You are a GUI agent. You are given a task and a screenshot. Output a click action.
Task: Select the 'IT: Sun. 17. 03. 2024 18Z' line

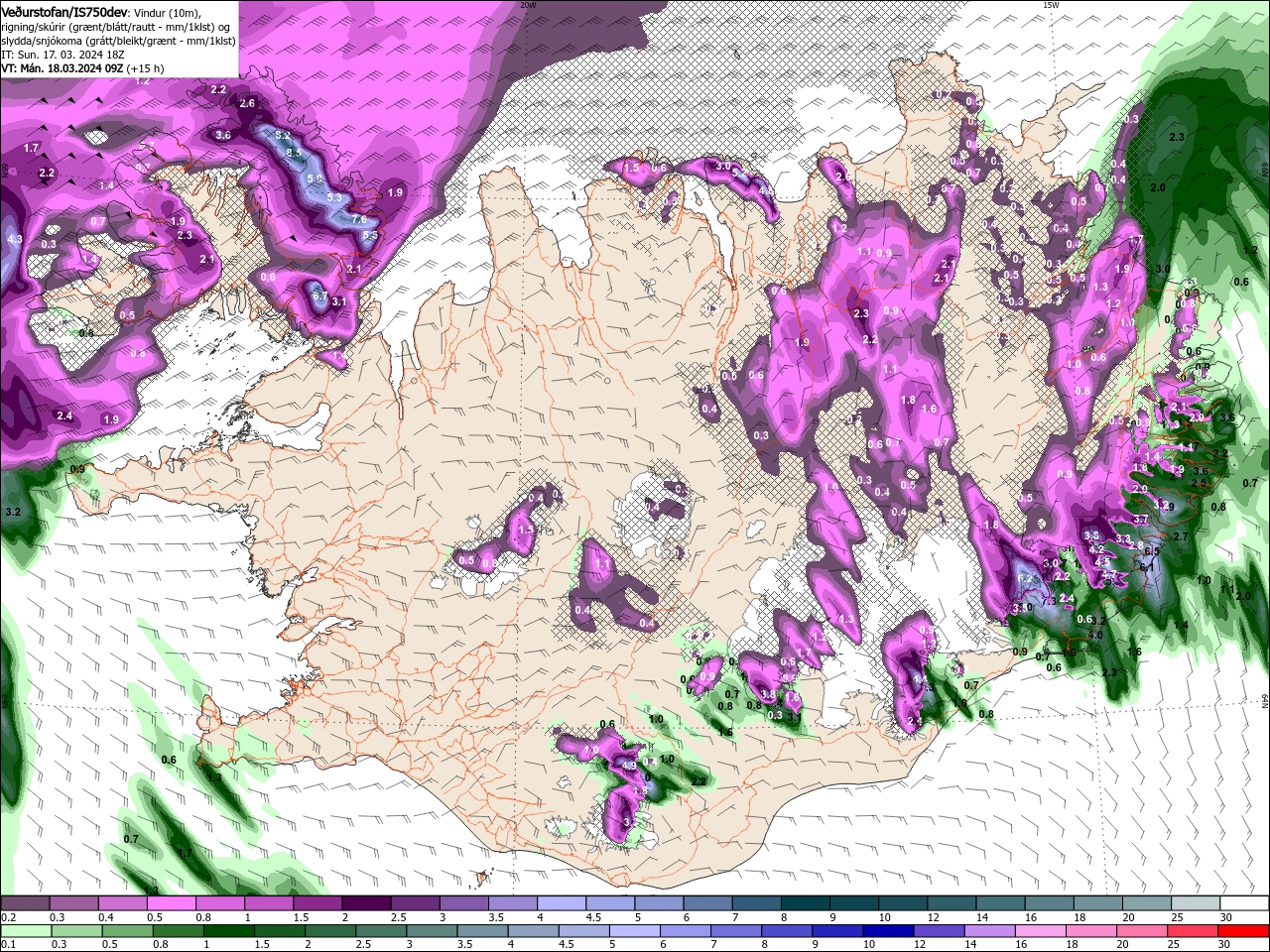coord(63,55)
